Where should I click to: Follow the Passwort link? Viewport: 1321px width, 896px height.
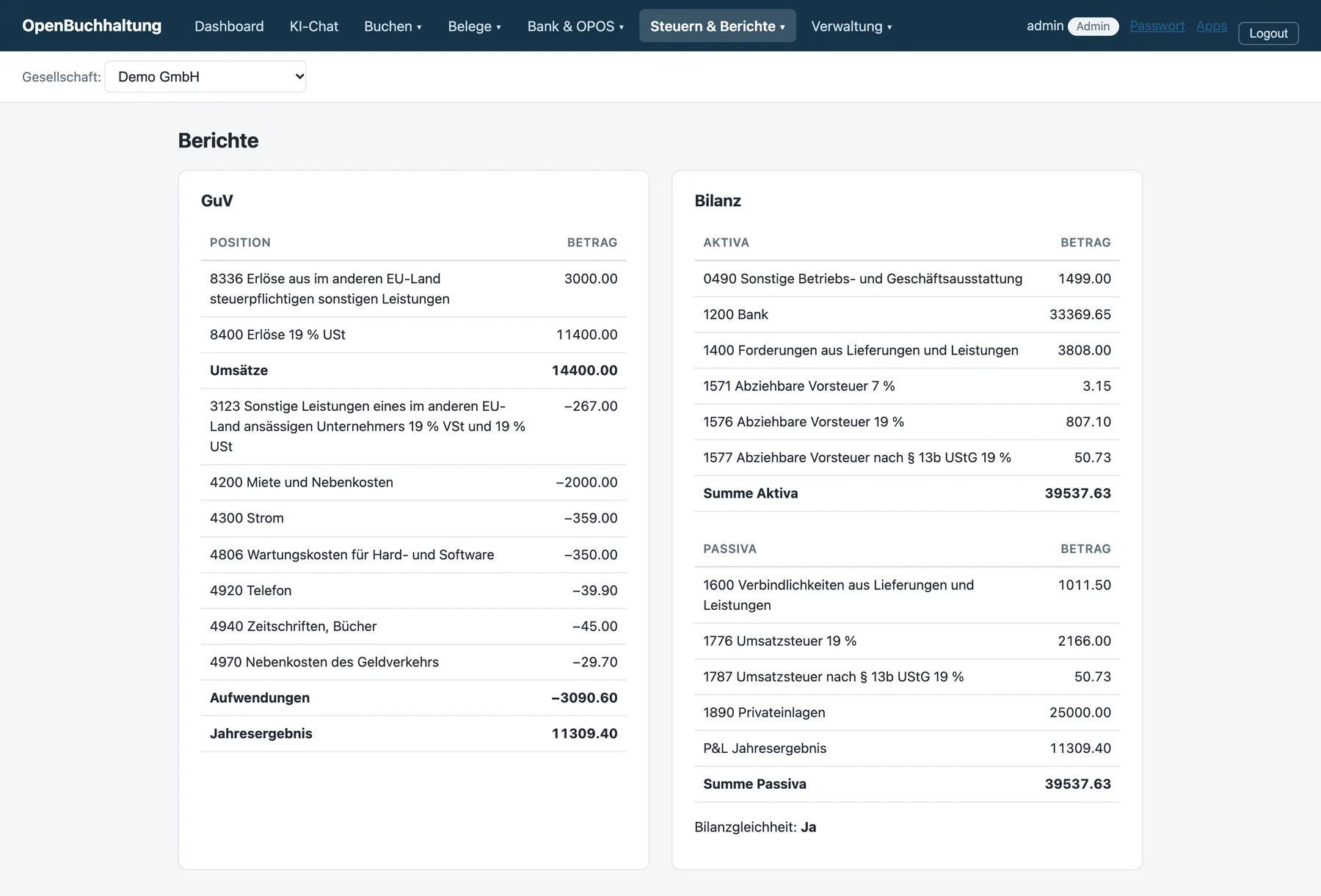tap(1157, 26)
